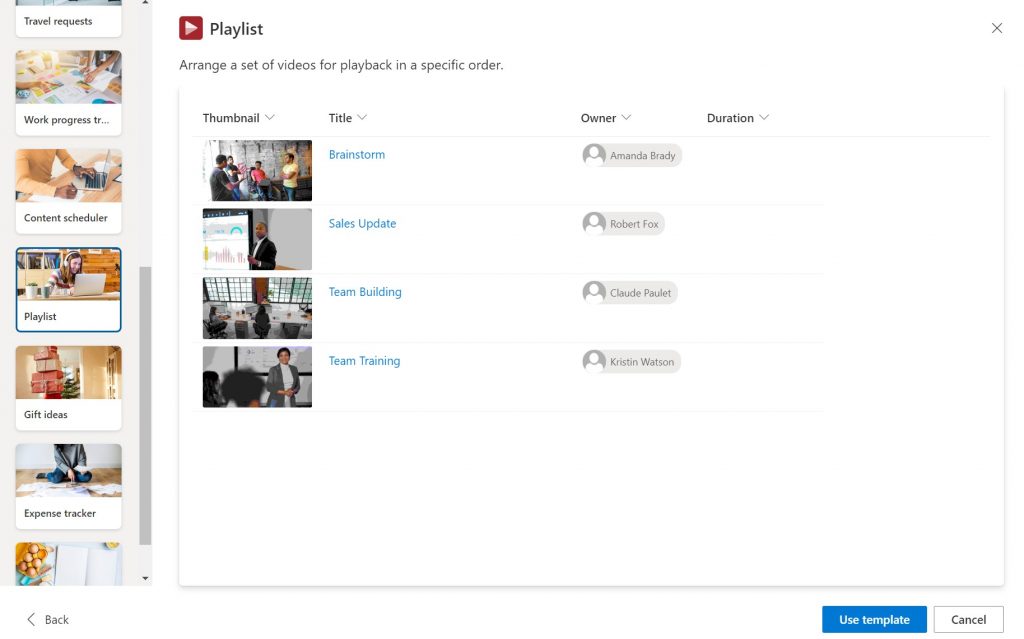Viewport: 1024px width, 639px height.
Task: Select the Gift ideas template thumbnail
Action: (x=68, y=371)
